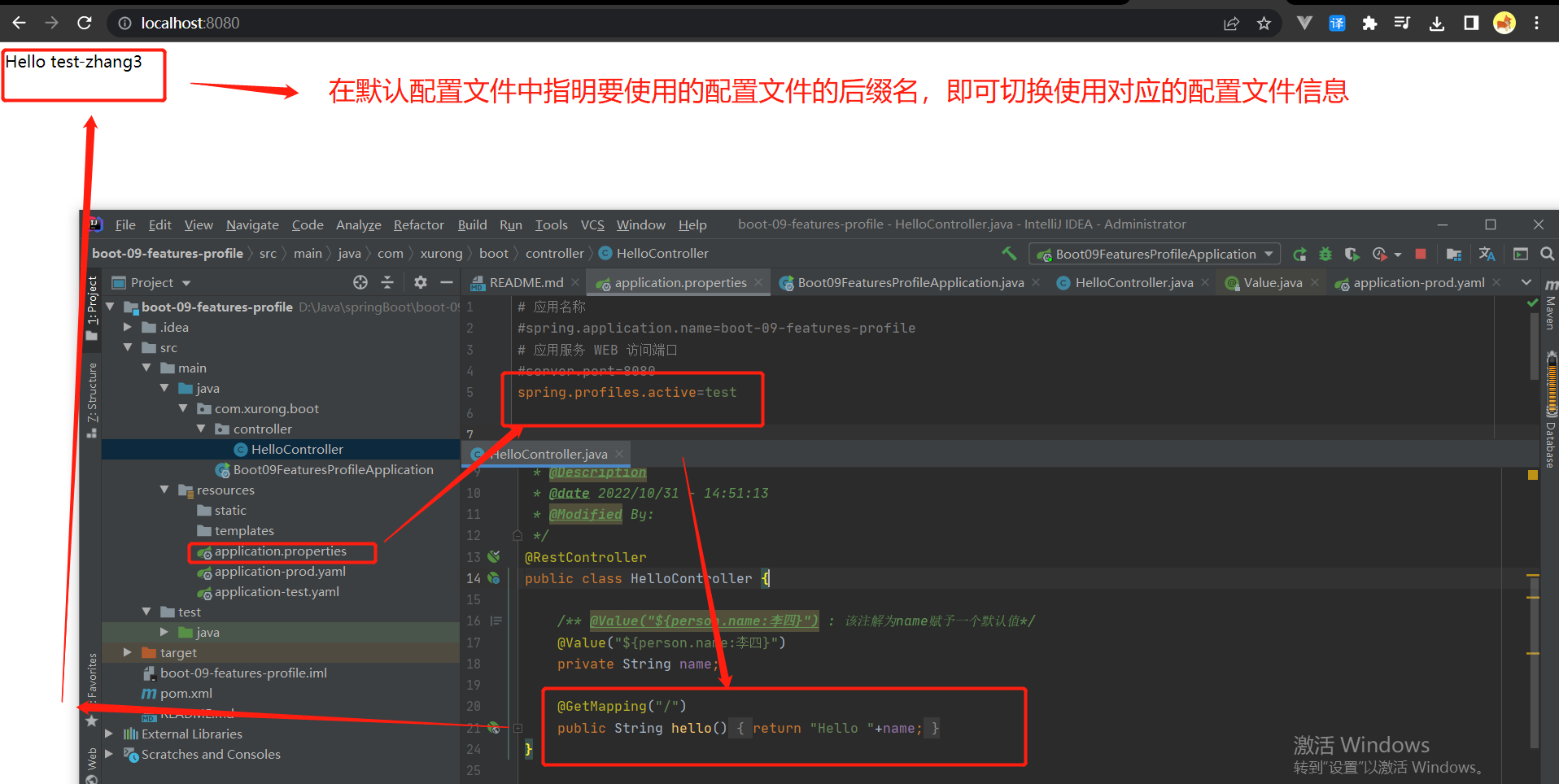Switch to Boot09FeaturesProfileApplication.java tab
This screenshot has height=784, width=1559.
pos(911,282)
